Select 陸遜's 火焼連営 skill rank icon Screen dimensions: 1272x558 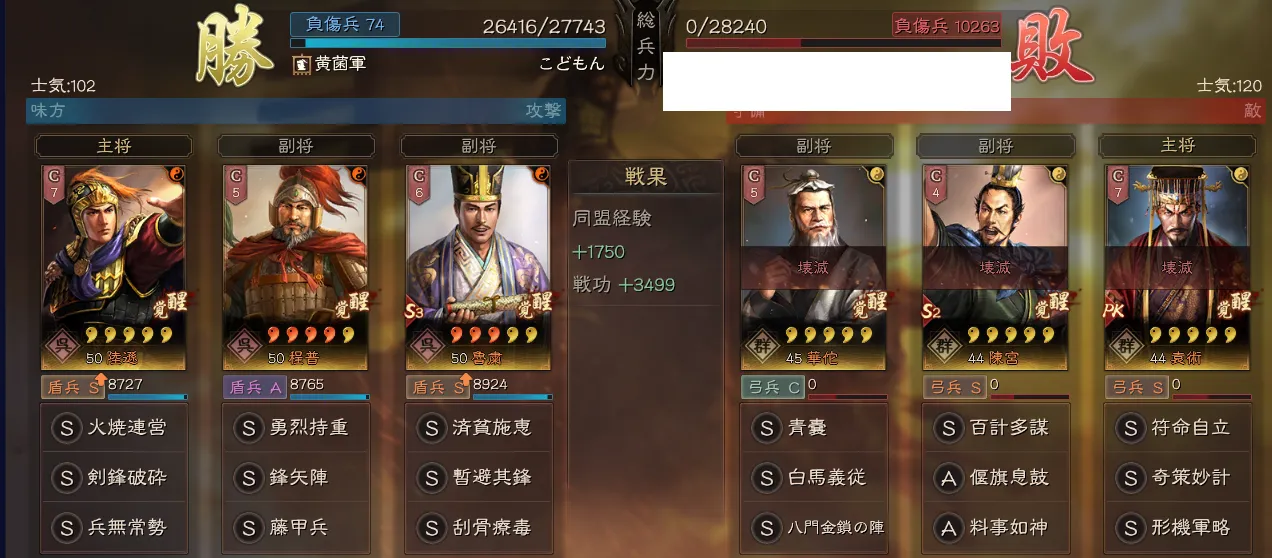click(66, 428)
